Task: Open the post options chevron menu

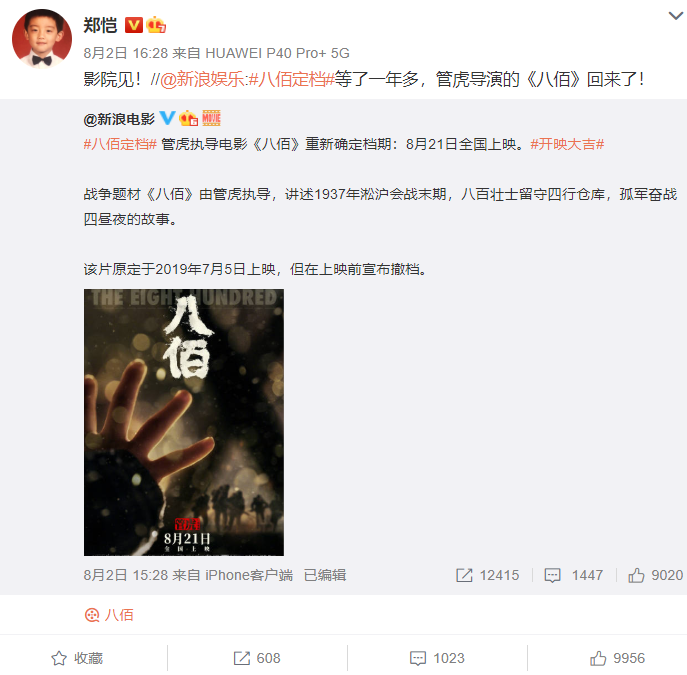Action: (x=676, y=16)
